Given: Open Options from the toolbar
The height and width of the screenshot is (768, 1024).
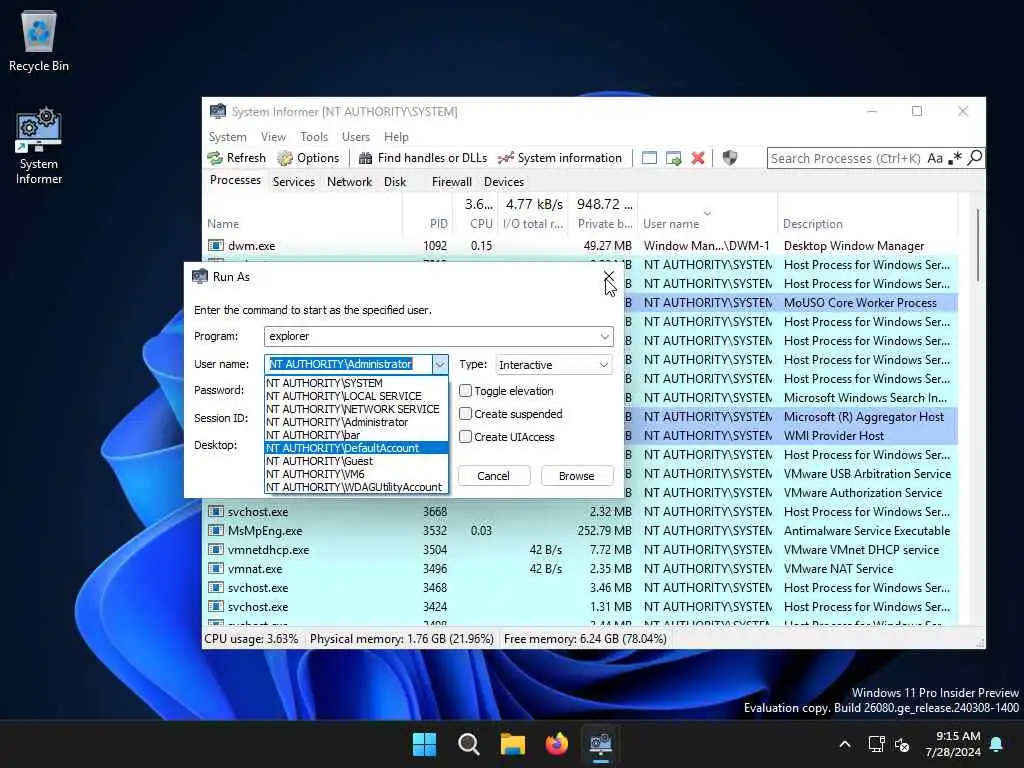Looking at the screenshot, I should coord(308,158).
